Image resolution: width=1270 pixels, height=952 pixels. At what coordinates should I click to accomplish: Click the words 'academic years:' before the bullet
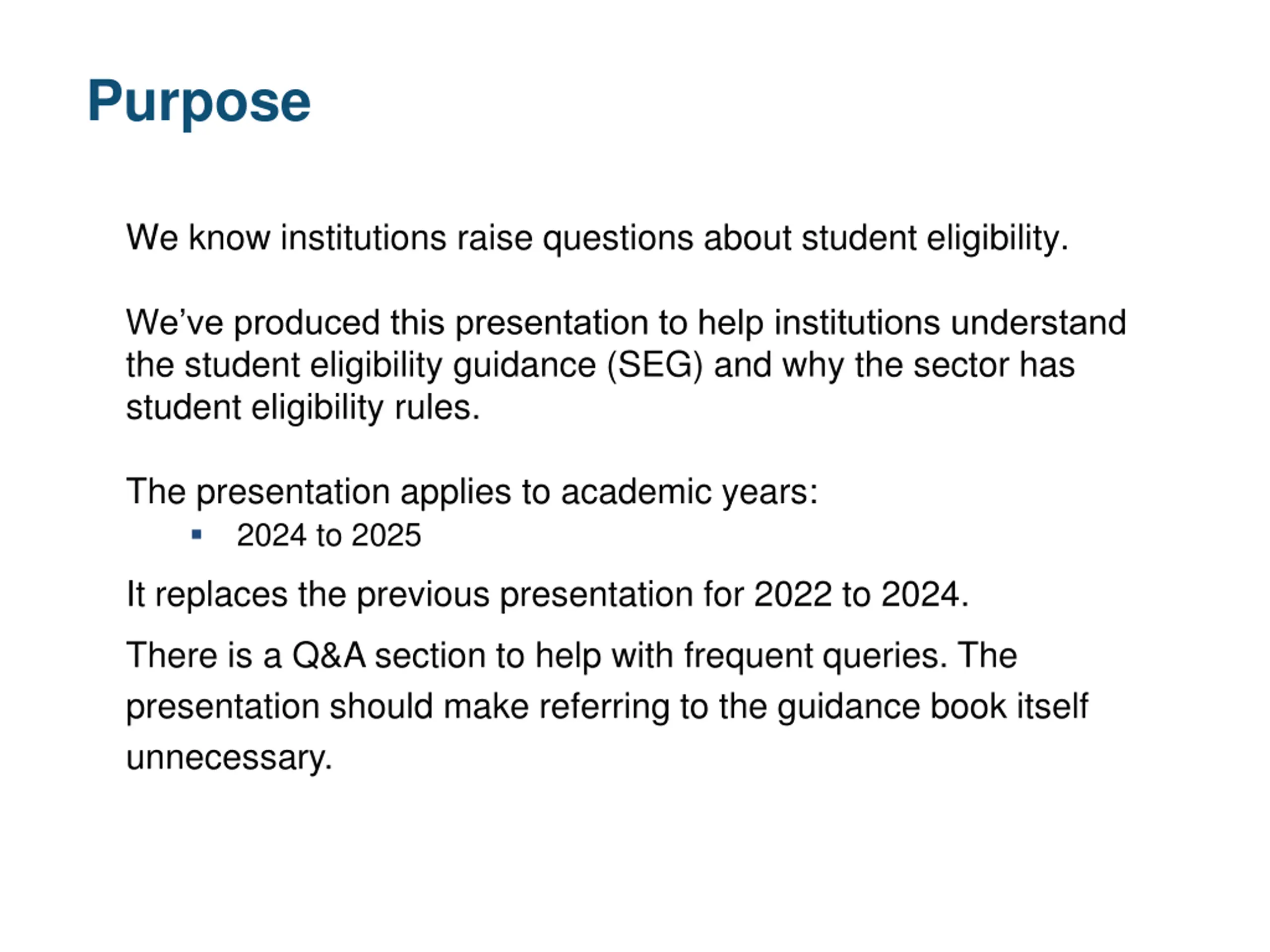coord(689,492)
